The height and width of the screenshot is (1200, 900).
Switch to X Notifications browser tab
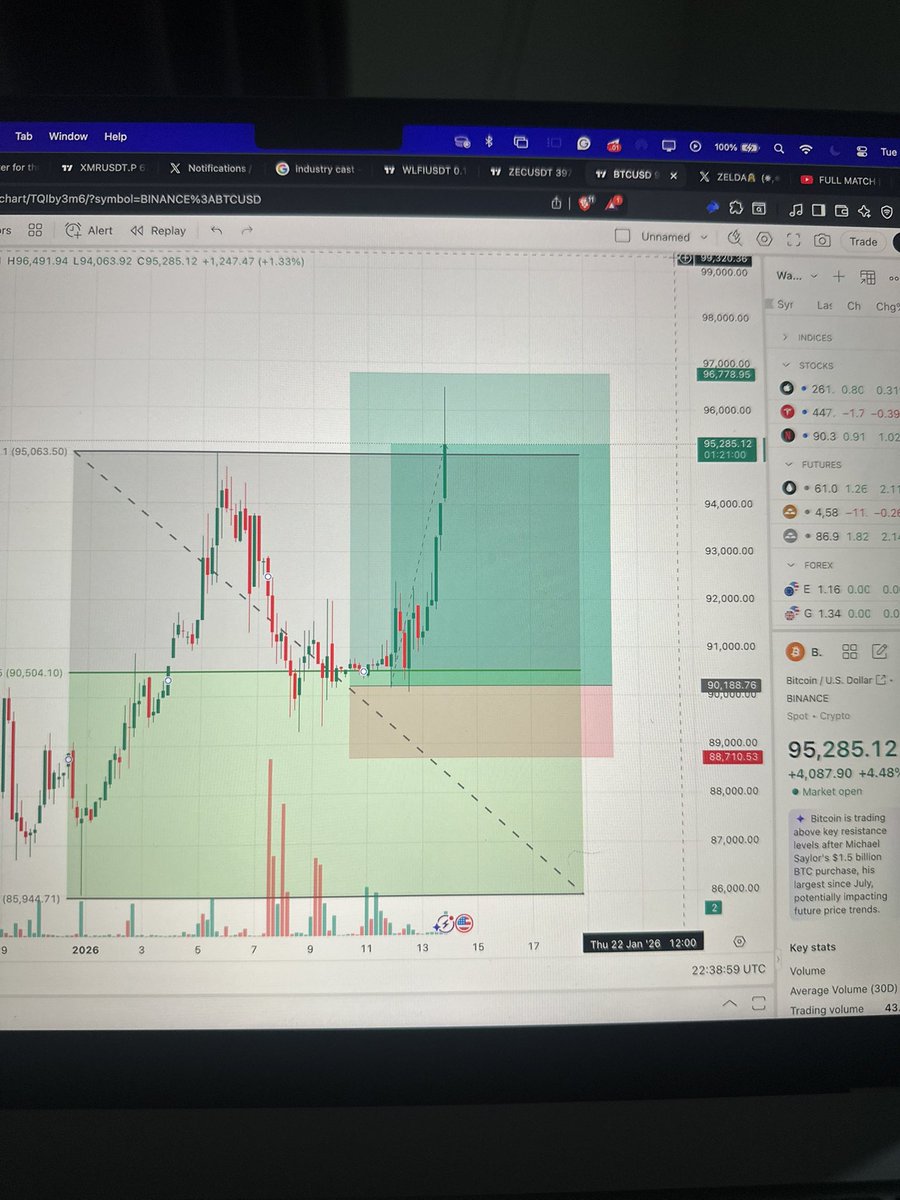click(210, 168)
